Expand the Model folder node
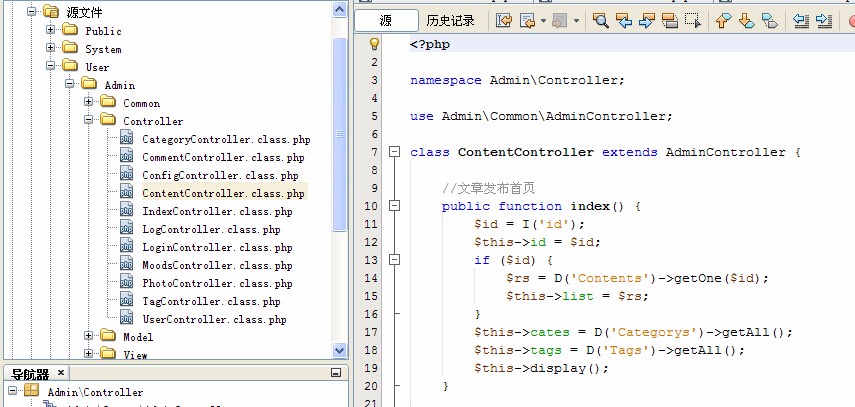The height and width of the screenshot is (407, 855). (88, 336)
